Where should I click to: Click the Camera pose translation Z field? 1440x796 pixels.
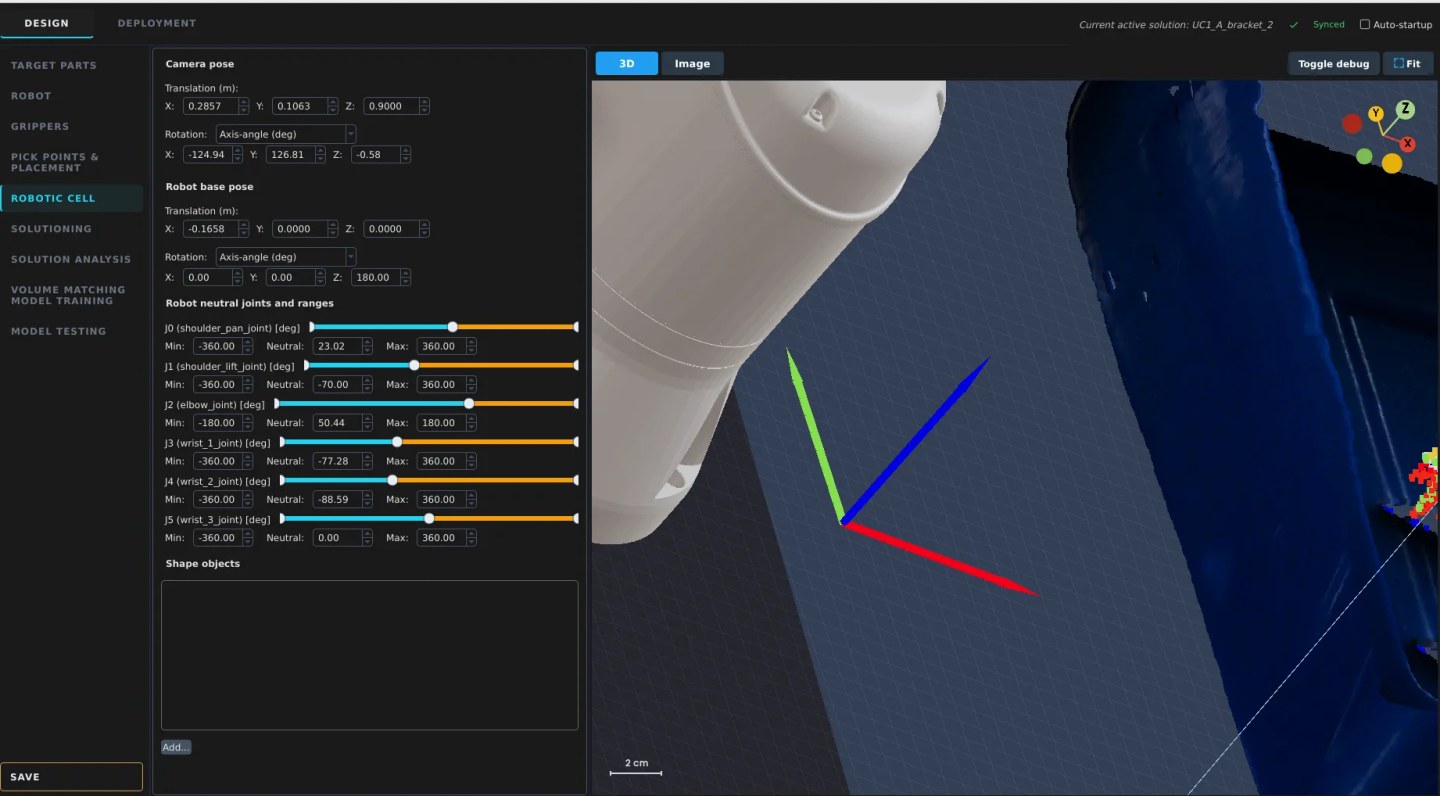click(390, 106)
